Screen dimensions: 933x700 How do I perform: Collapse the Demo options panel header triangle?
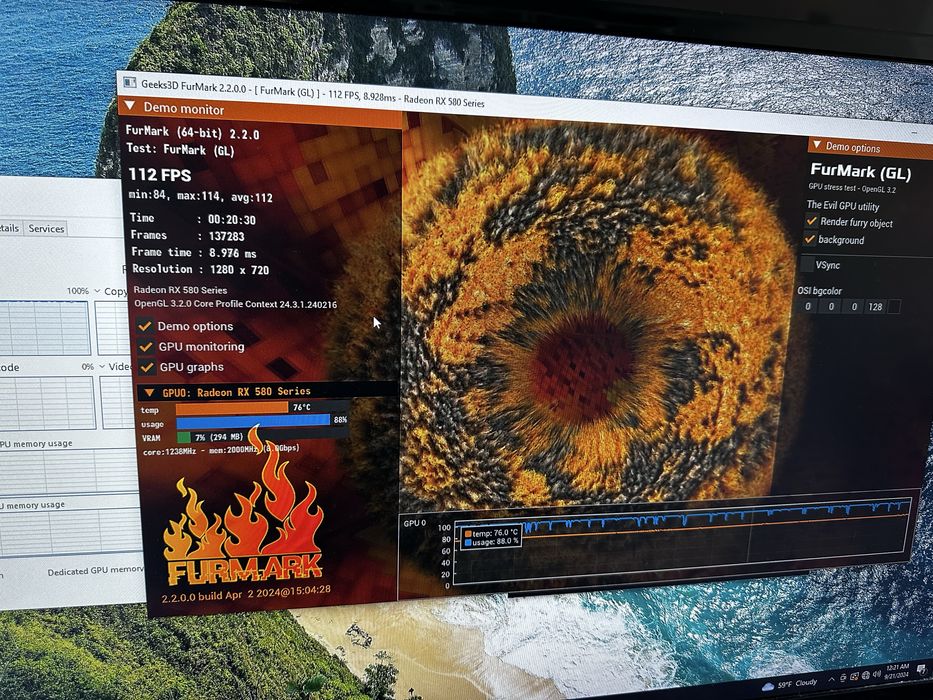point(817,145)
